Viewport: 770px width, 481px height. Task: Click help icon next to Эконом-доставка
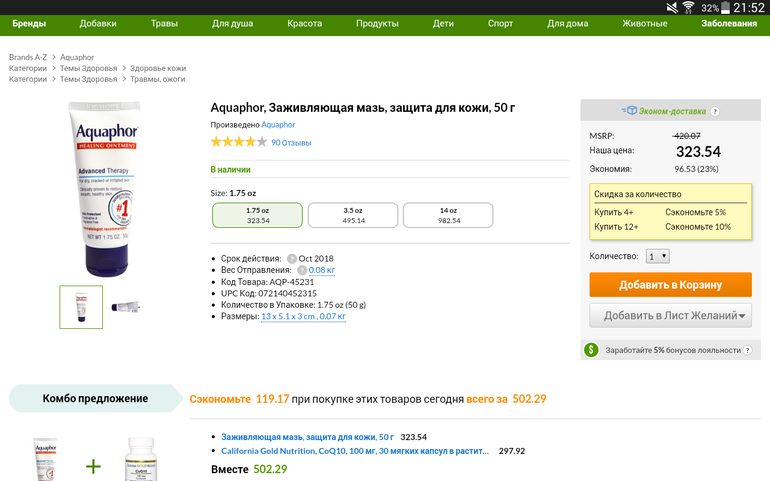pos(715,112)
